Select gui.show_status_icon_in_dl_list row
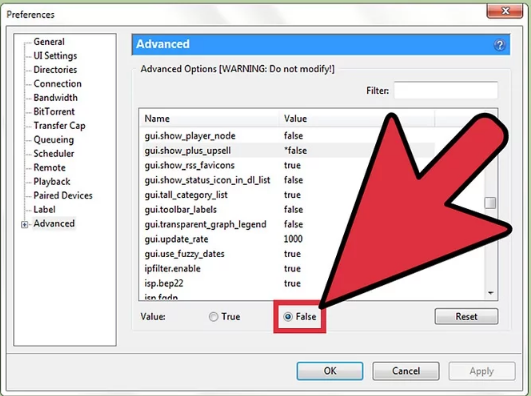 286,180
